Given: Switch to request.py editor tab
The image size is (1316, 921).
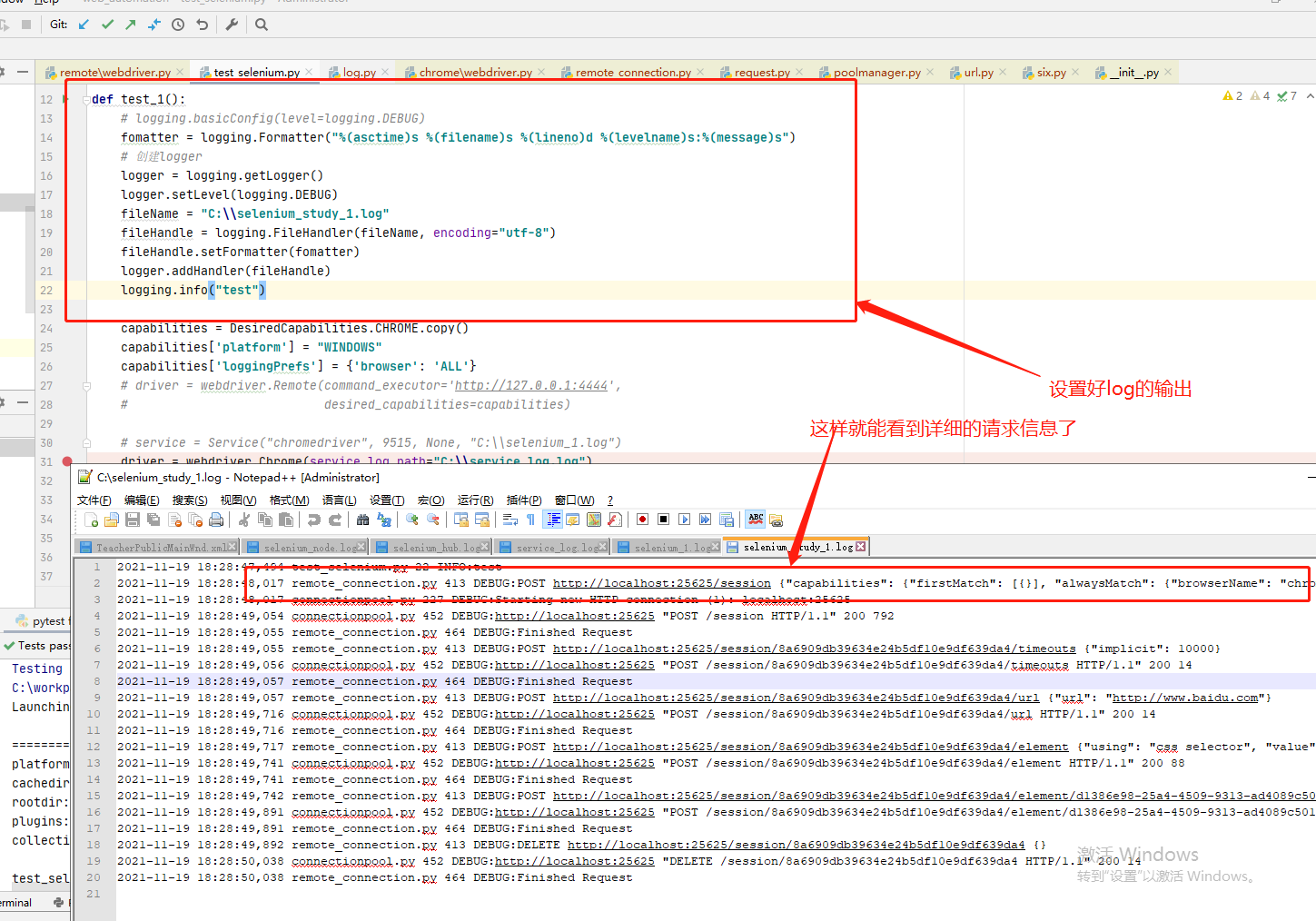Looking at the screenshot, I should pyautogui.click(x=761, y=73).
